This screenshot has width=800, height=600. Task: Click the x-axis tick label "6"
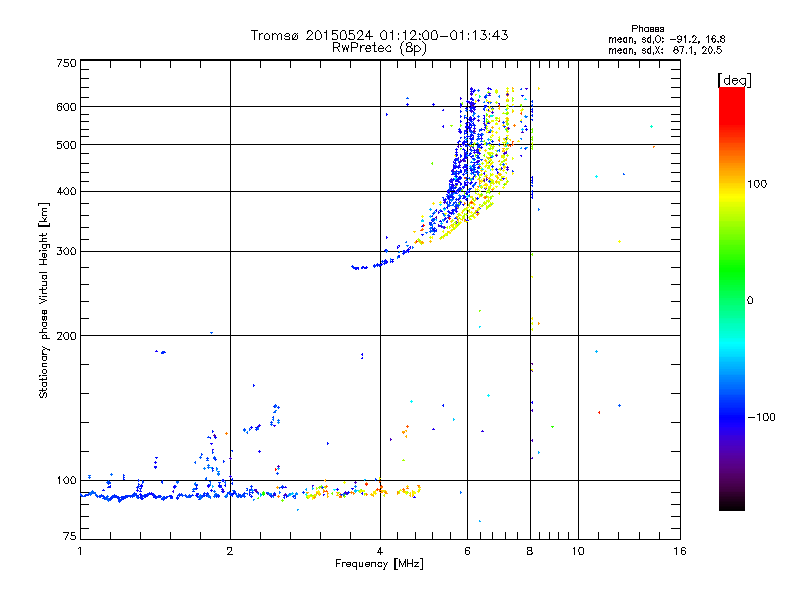(467, 551)
